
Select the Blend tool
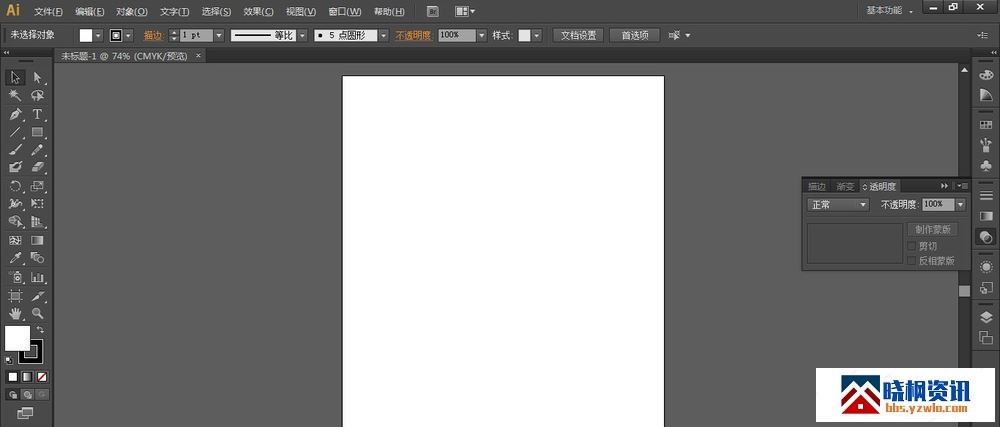[37, 258]
